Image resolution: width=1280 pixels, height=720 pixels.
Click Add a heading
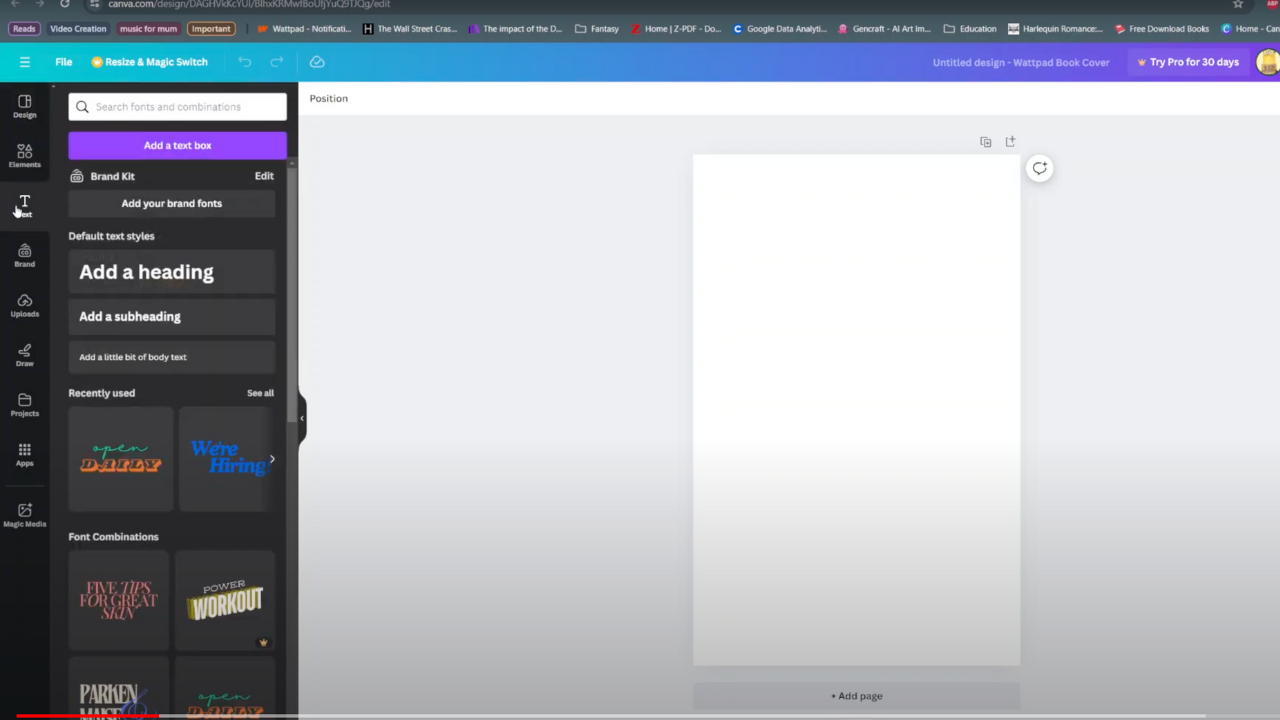pos(171,272)
